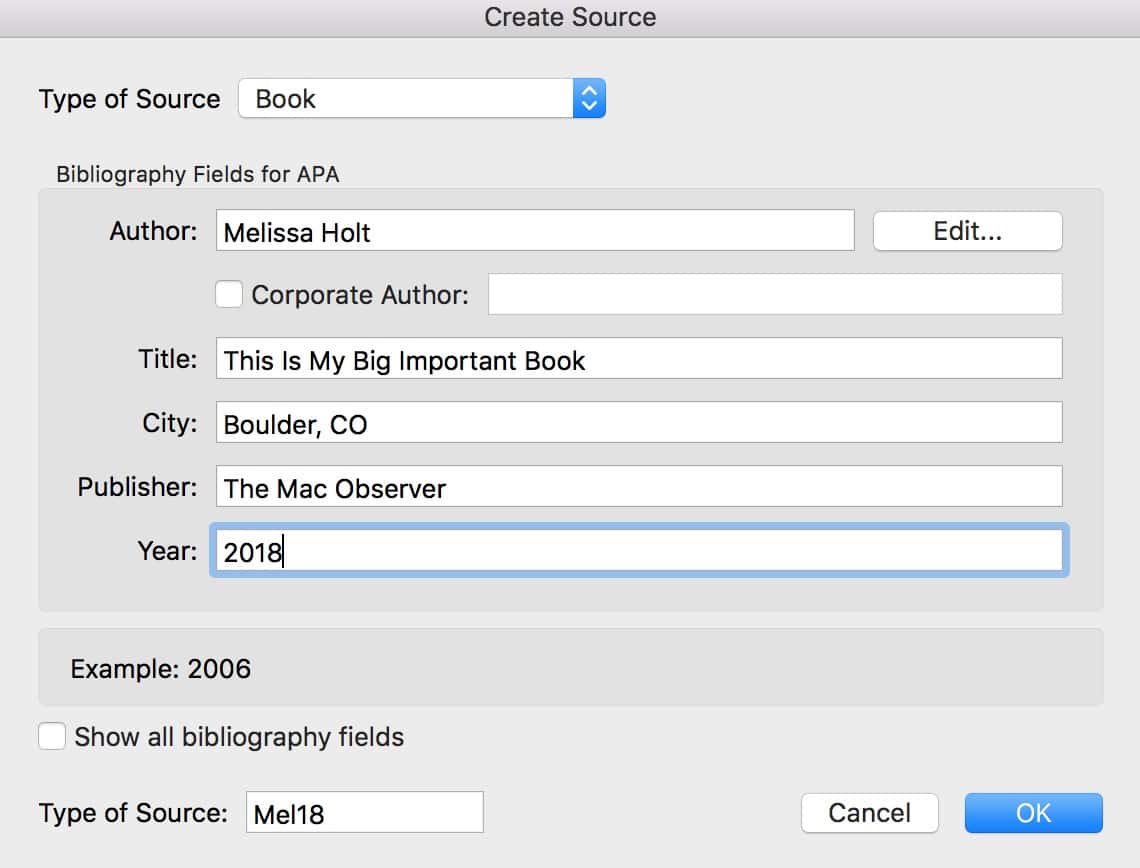Cancel the Create Source dialog
The image size is (1140, 868).
[869, 813]
